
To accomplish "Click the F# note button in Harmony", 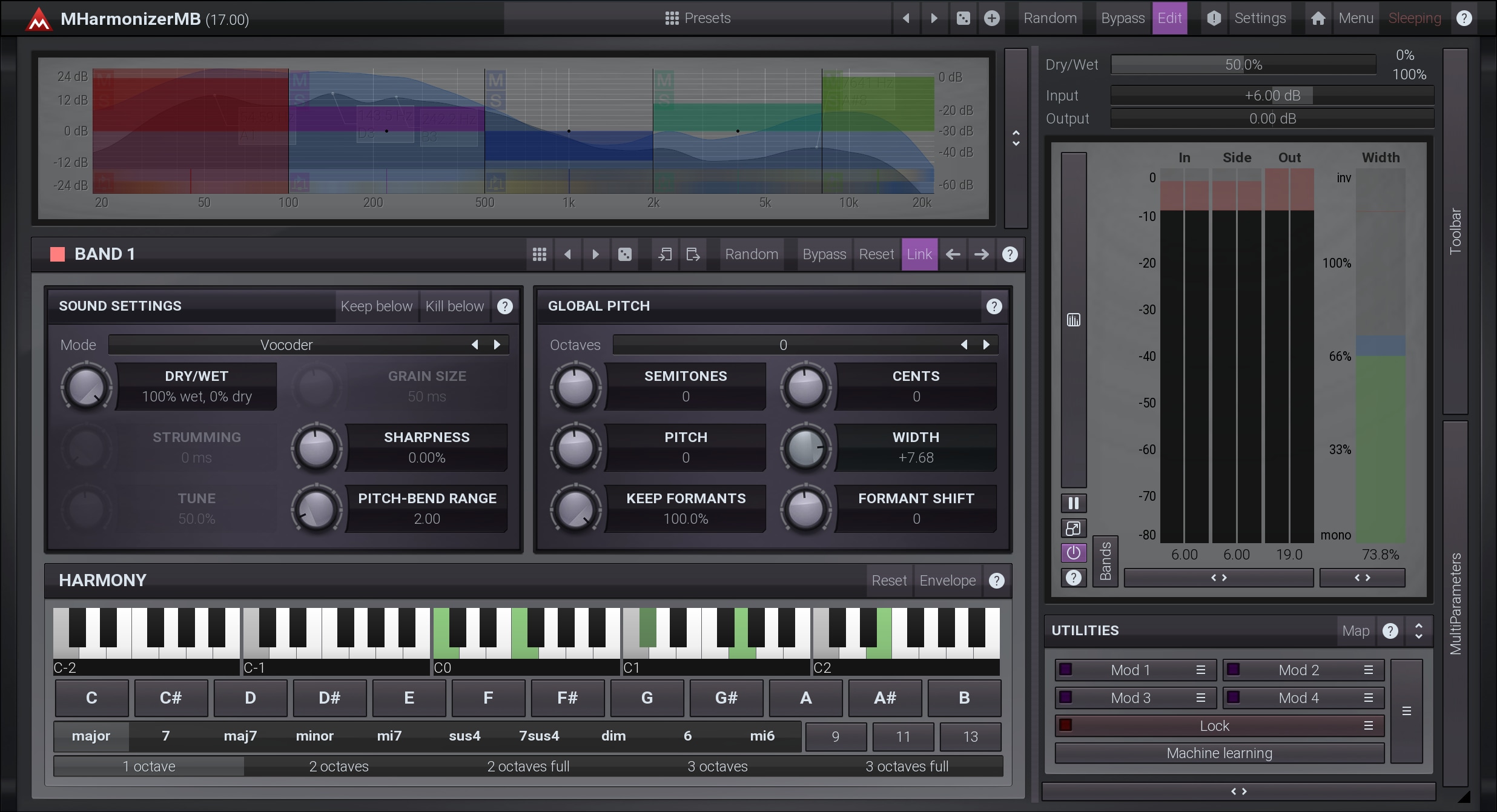I will pyautogui.click(x=567, y=698).
